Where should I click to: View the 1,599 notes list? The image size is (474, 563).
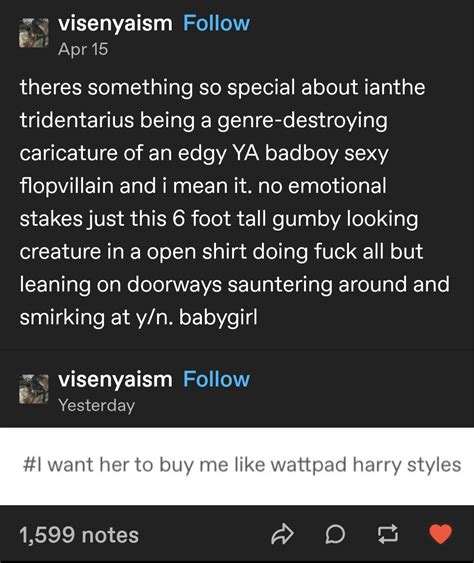[x=79, y=535]
